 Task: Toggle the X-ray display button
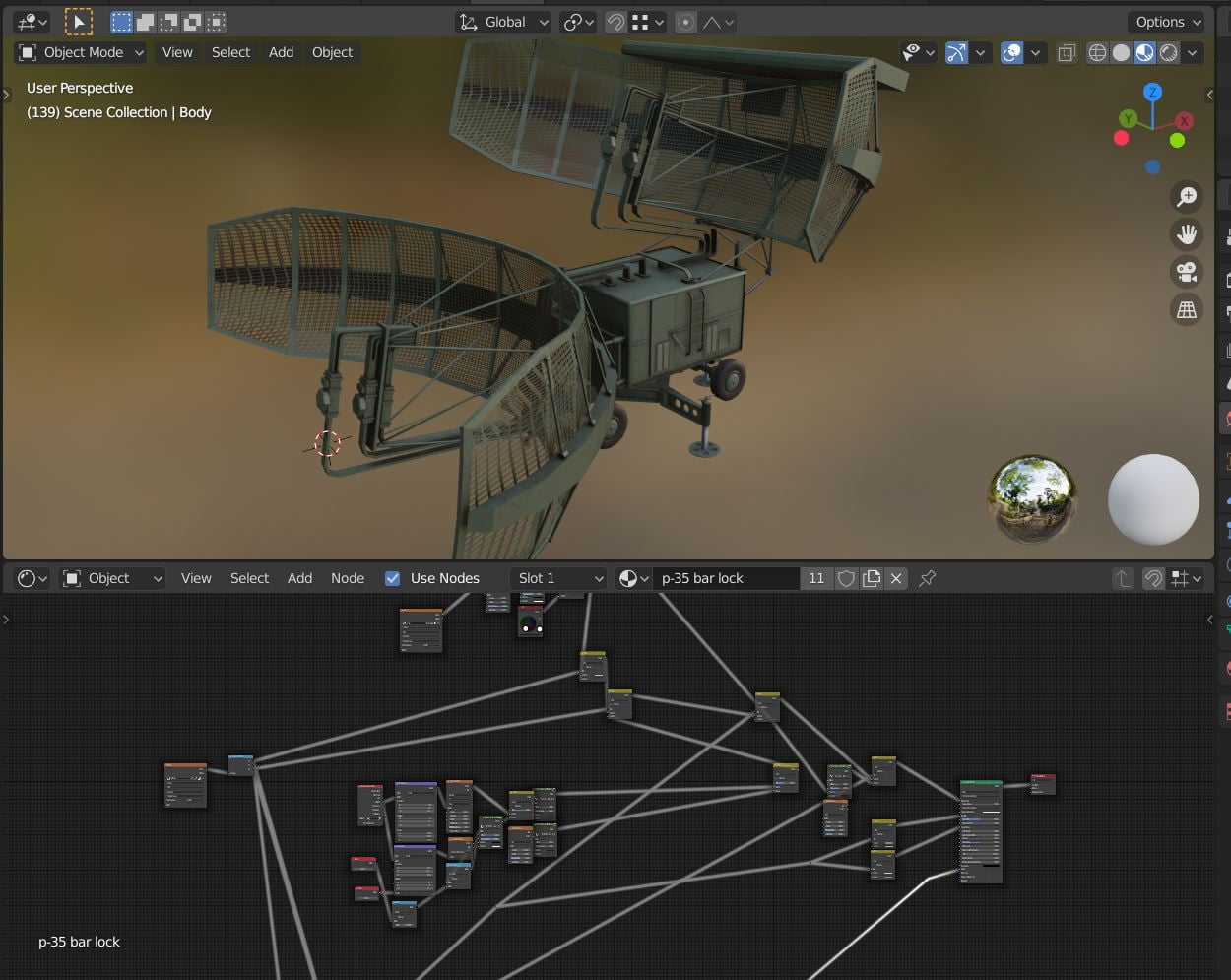point(1067,53)
